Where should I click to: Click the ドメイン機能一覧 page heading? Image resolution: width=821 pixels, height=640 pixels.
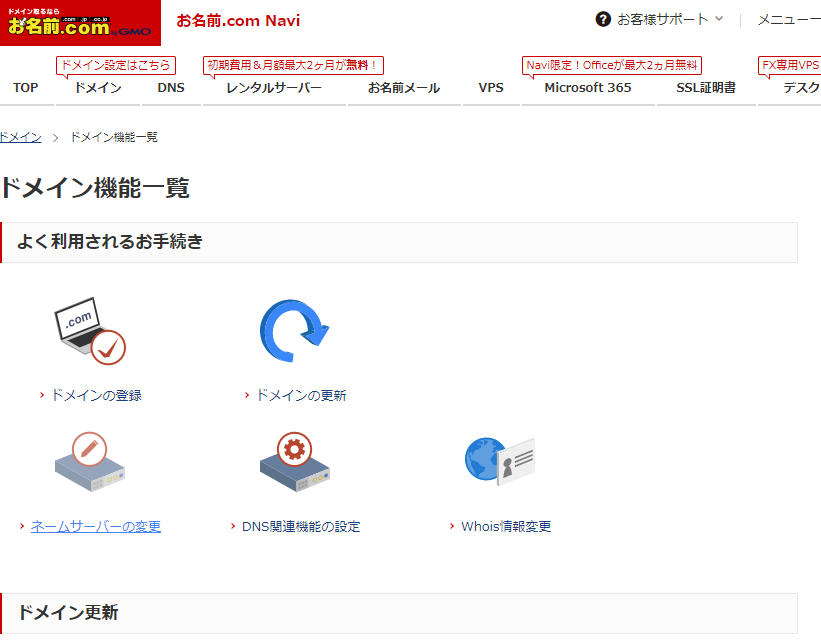tap(95, 187)
